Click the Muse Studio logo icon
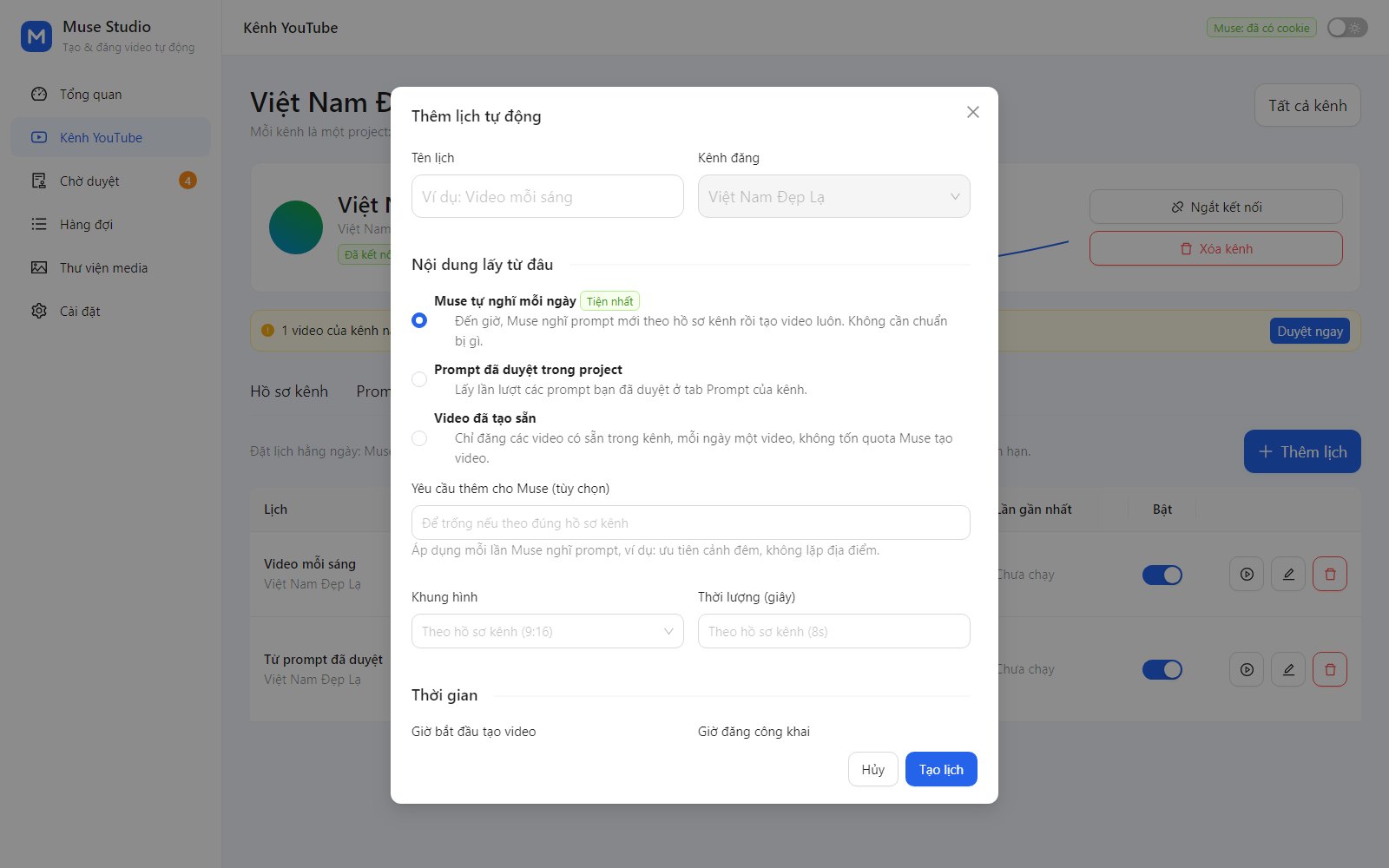1389x868 pixels. coord(36,36)
